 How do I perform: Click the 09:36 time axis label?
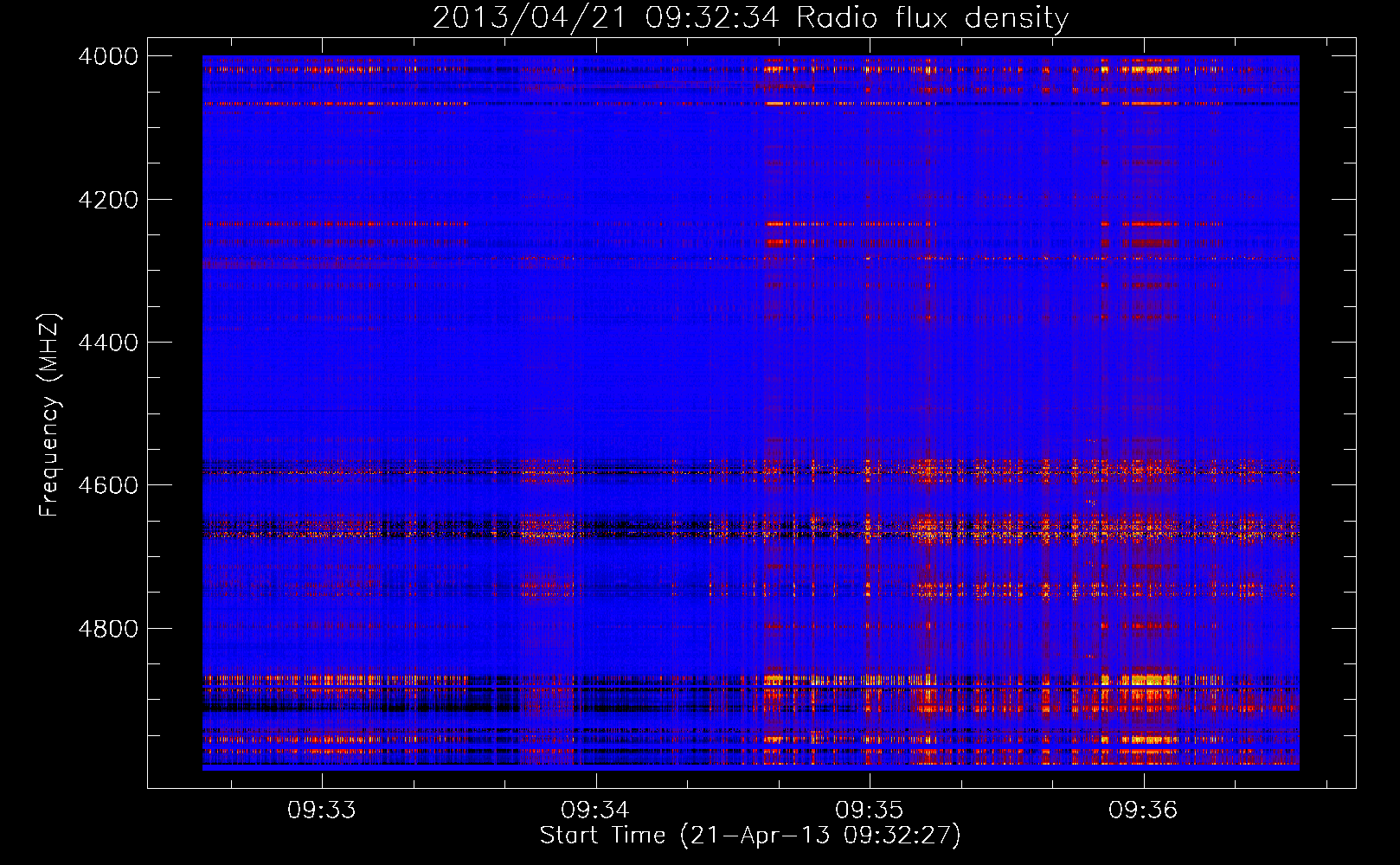[x=1143, y=811]
